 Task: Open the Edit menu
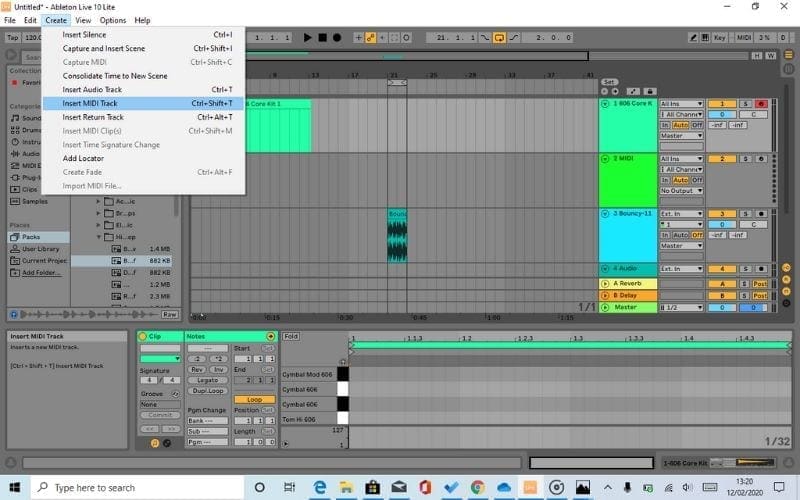(30, 20)
